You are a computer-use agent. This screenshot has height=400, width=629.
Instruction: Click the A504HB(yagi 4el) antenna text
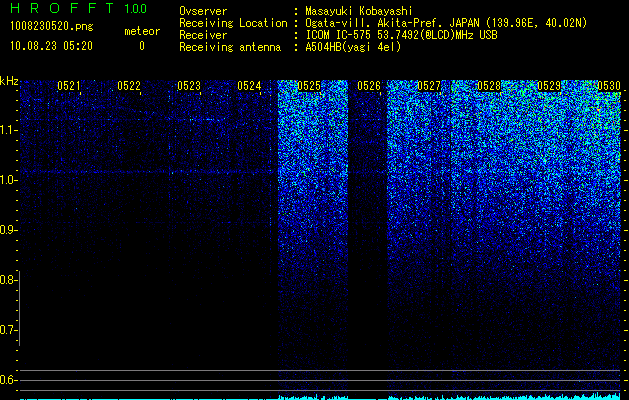click(353, 47)
